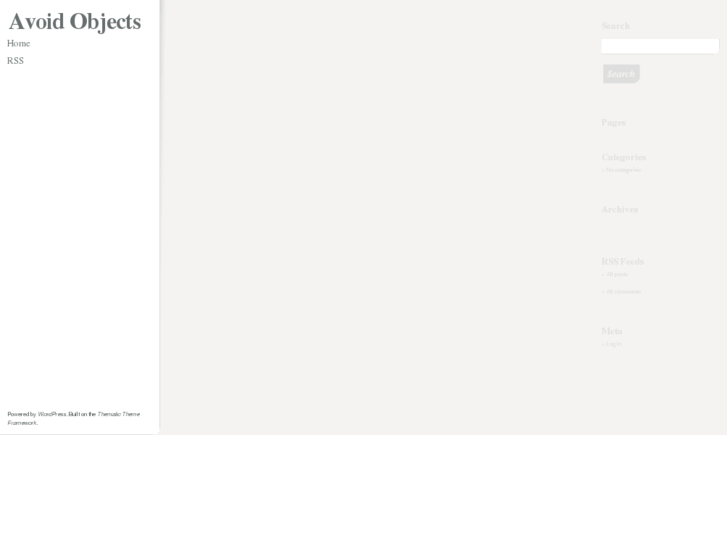Click the blank white area below page
Screen dimensions: 727x545
coord(364,490)
